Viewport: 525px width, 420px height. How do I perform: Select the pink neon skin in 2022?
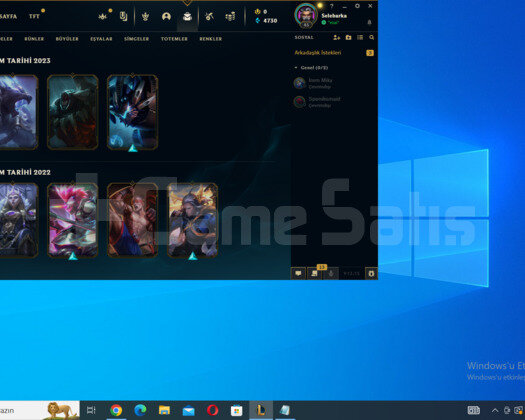[x=73, y=220]
